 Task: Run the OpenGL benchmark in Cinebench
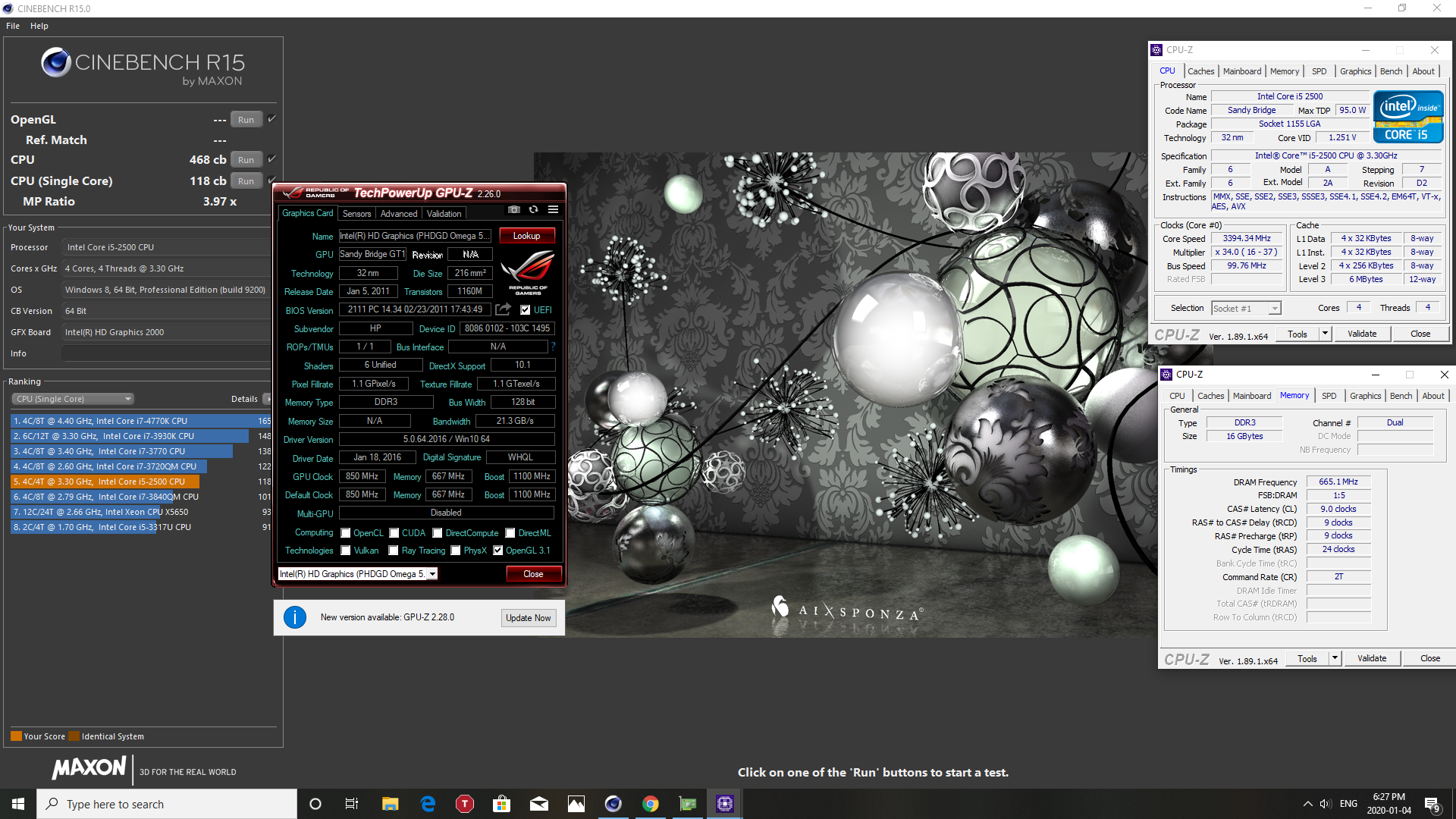coord(246,119)
